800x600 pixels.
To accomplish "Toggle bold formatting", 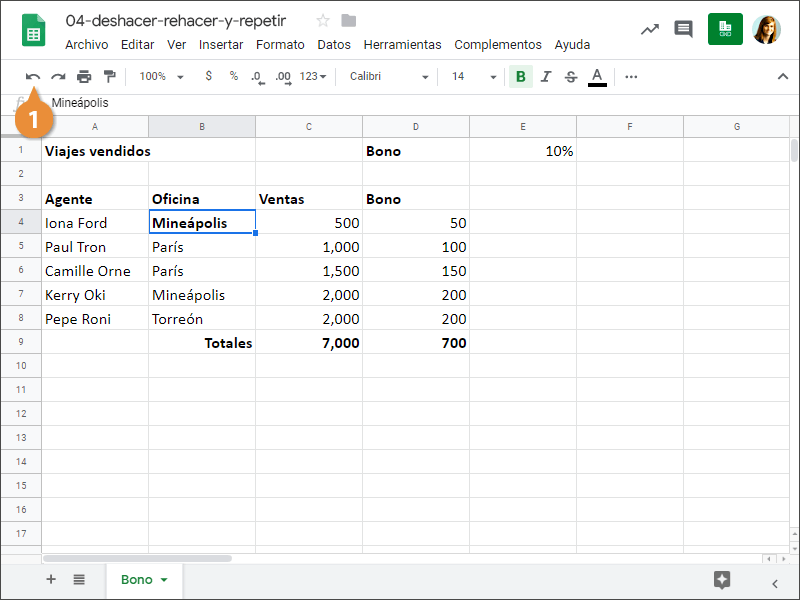I will pyautogui.click(x=520, y=77).
